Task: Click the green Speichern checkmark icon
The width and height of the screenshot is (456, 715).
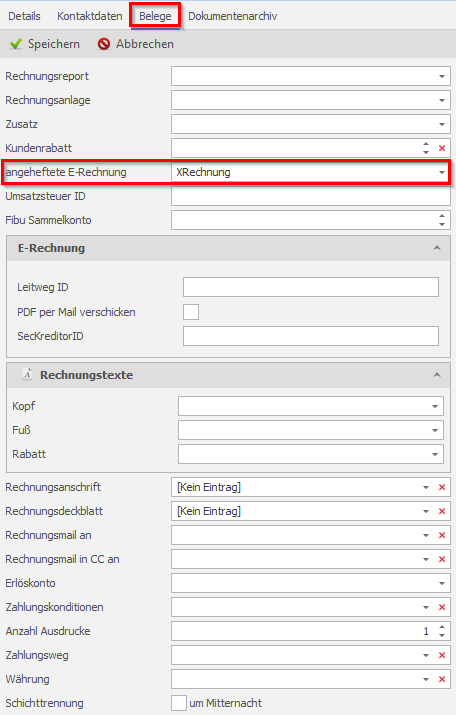Action: pos(16,44)
